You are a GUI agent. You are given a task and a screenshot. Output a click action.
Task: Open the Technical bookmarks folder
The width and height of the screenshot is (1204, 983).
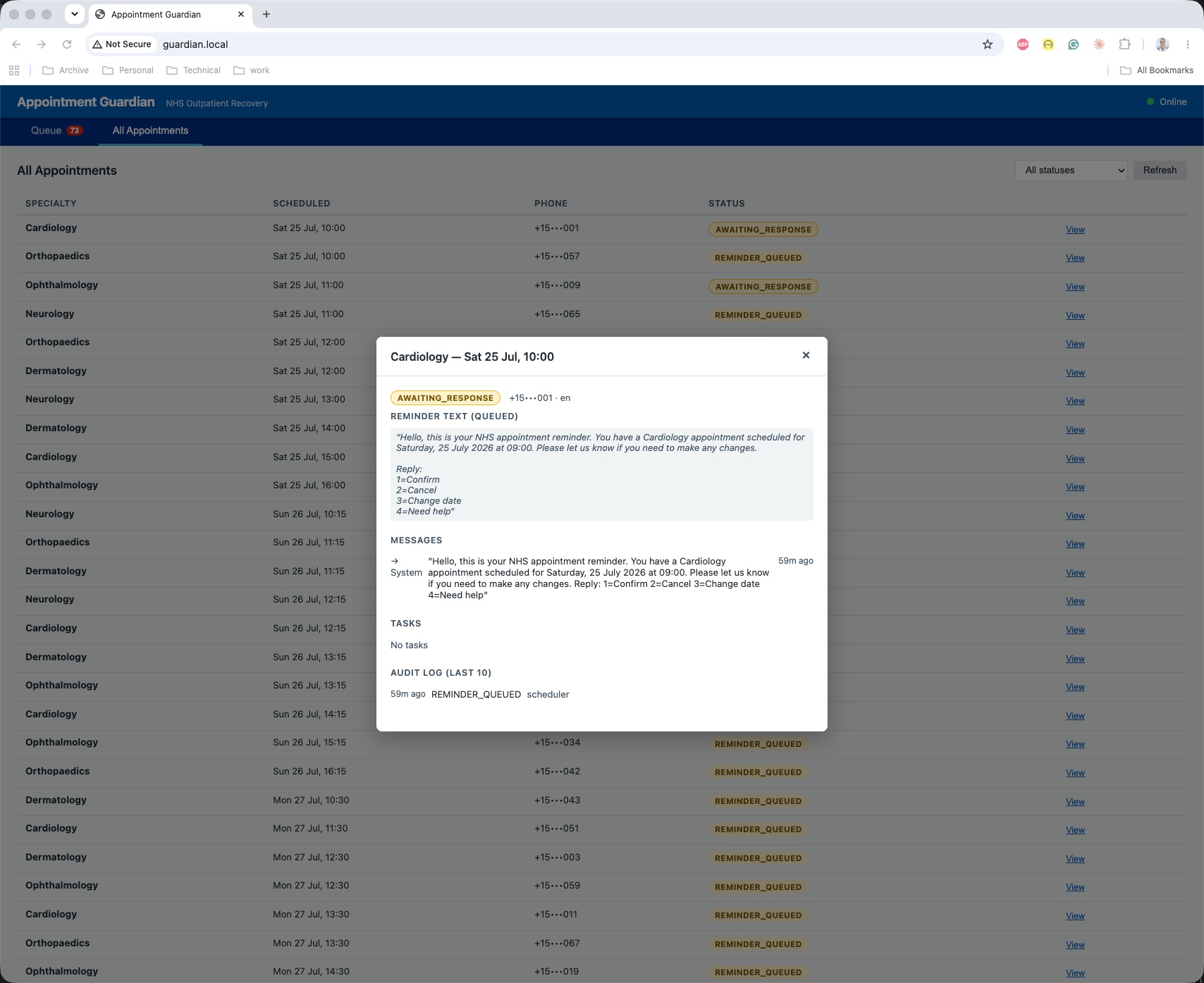click(x=193, y=70)
